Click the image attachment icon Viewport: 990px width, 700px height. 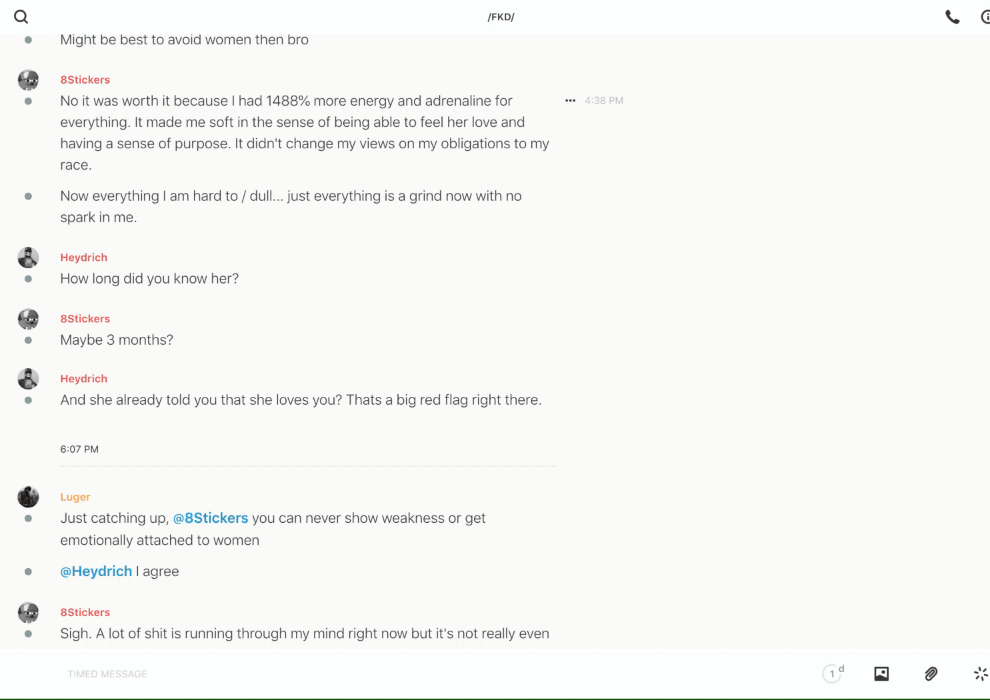tap(881, 674)
